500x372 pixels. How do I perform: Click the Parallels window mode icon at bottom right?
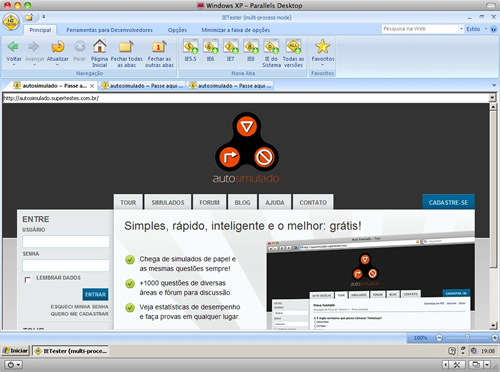(x=476, y=365)
